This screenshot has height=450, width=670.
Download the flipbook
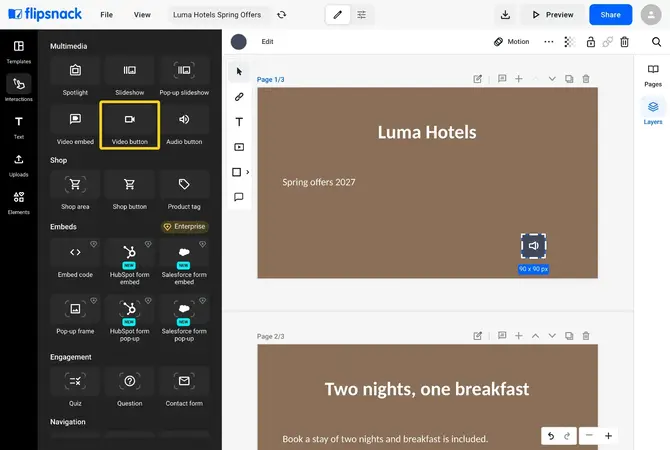click(505, 15)
